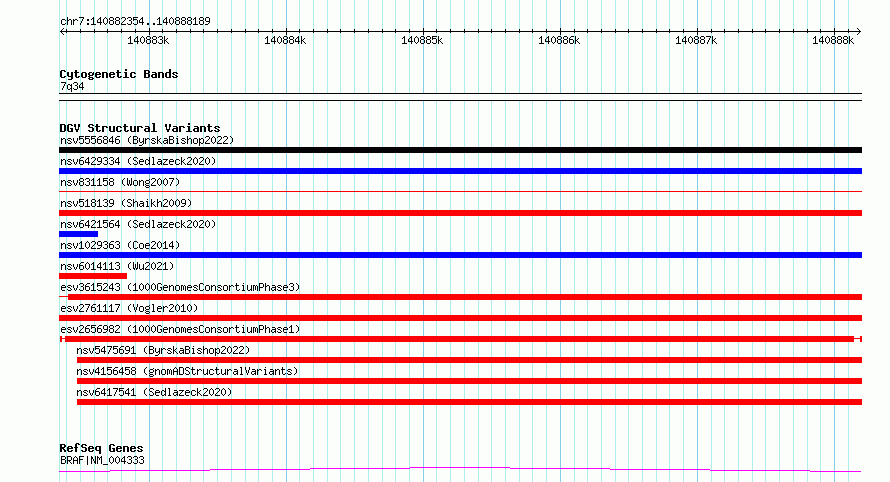Image resolution: width=890 pixels, height=482 pixels.
Task: Click the nsv6417541 (Sedlazeck2020) label
Action: click(154, 392)
